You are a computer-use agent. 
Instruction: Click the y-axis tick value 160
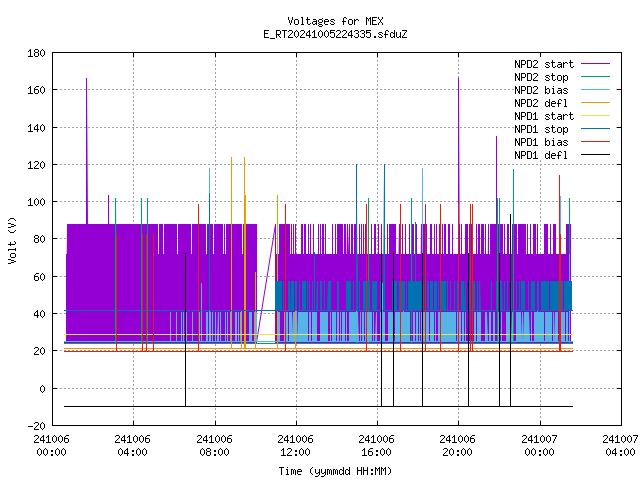[x=36, y=90]
